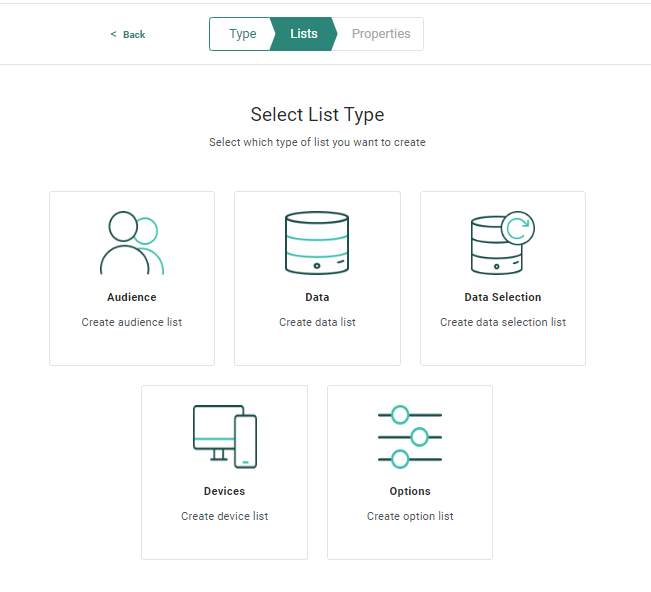Select the Lists step tab
This screenshot has height=592, width=651.
point(304,34)
